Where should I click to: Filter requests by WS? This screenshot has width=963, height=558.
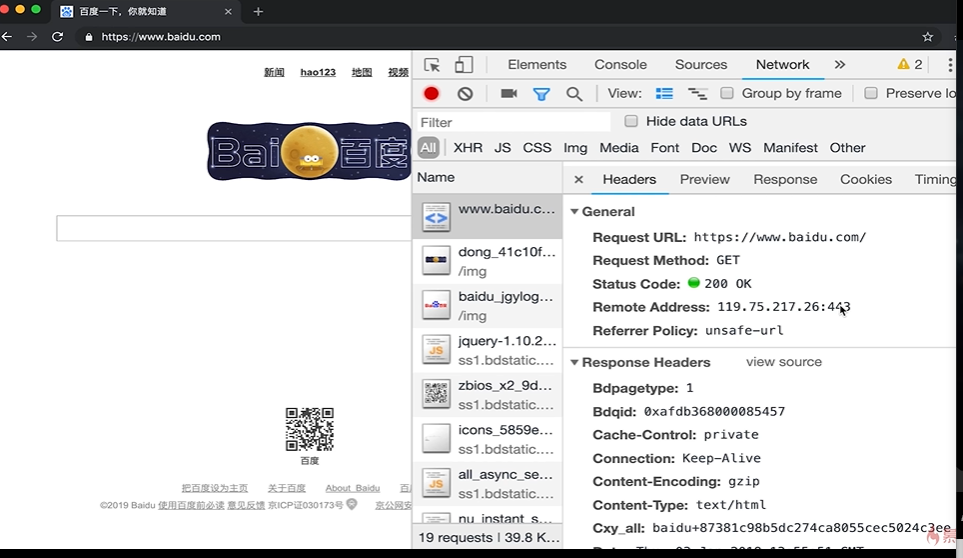click(739, 147)
